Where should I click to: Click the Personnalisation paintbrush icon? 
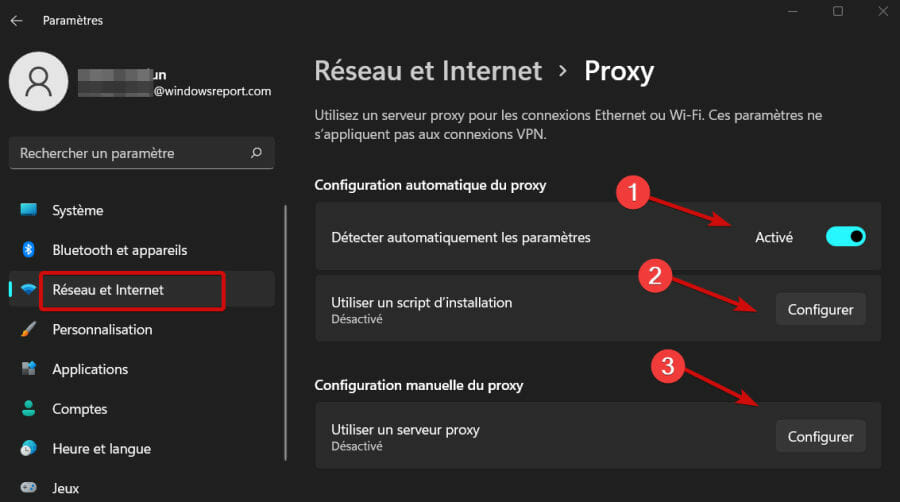(28, 329)
